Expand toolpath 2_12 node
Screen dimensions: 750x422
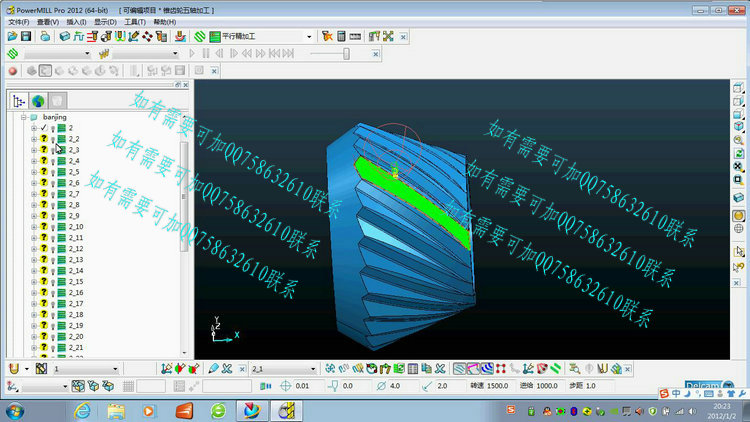pos(33,249)
